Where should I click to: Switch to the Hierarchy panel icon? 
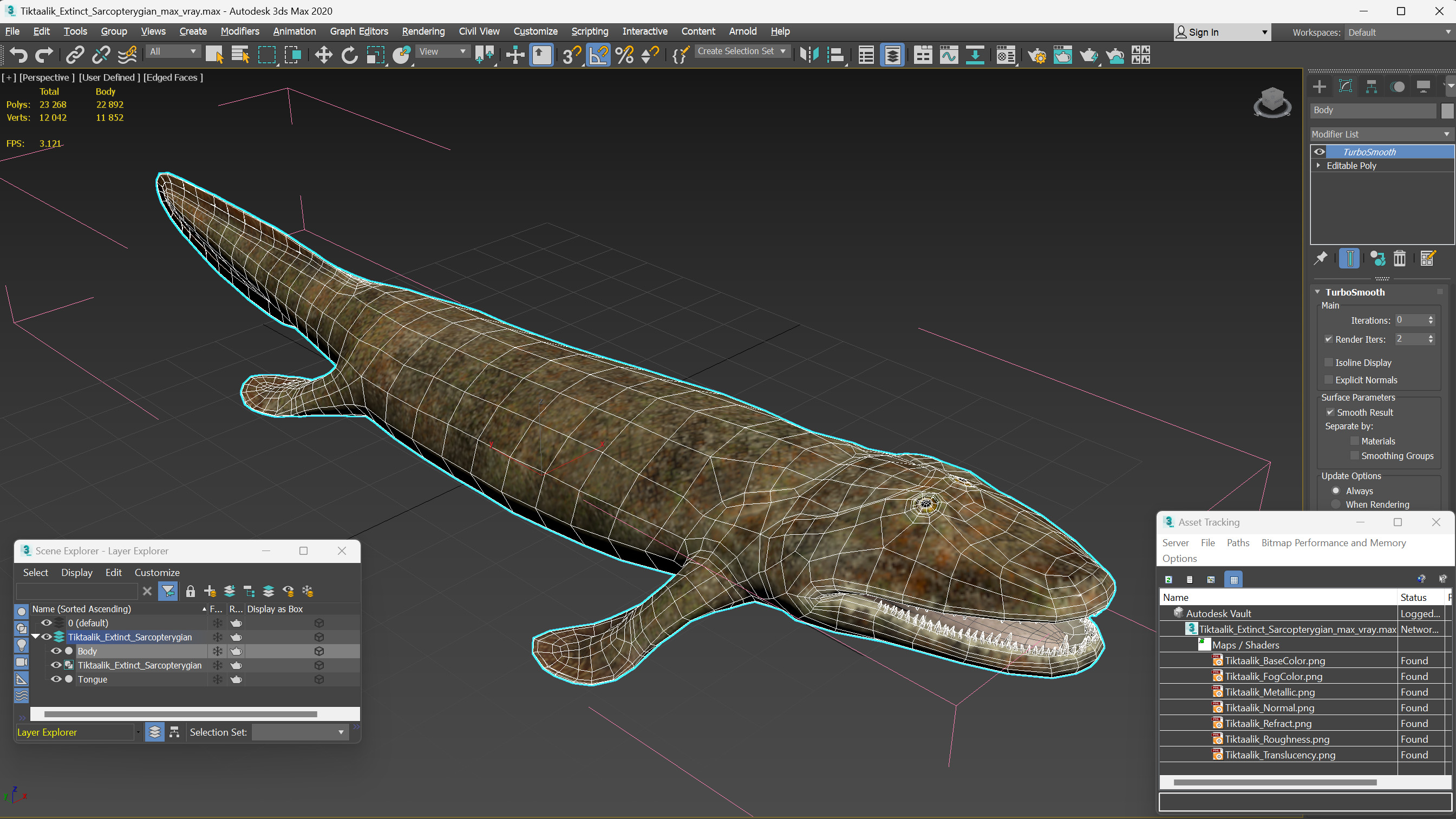pos(1371,87)
